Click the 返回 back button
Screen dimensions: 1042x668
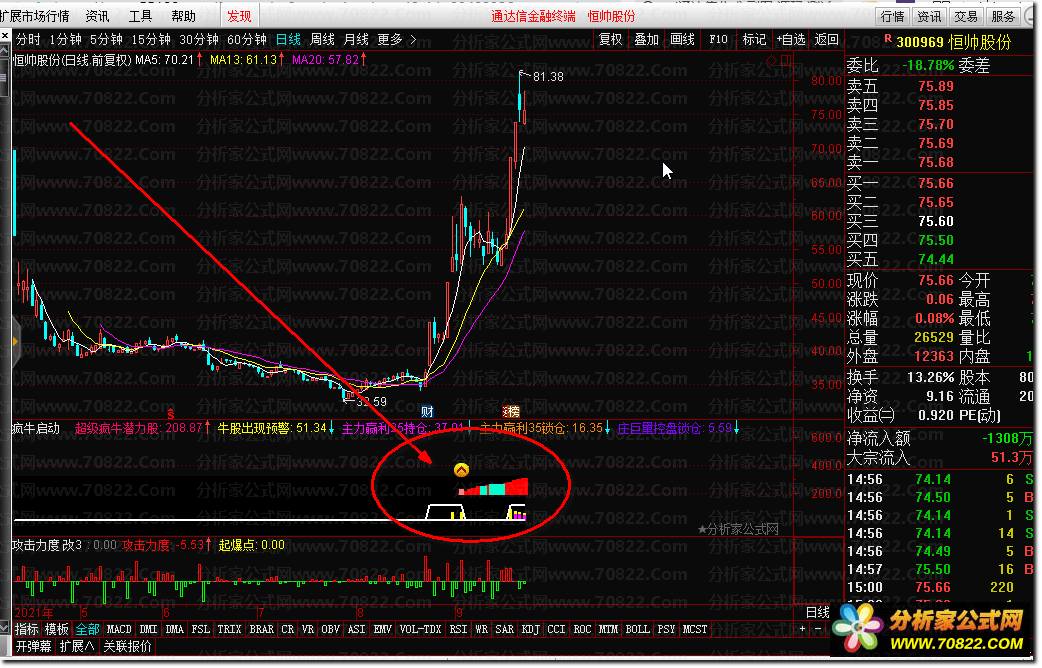pyautogui.click(x=827, y=39)
